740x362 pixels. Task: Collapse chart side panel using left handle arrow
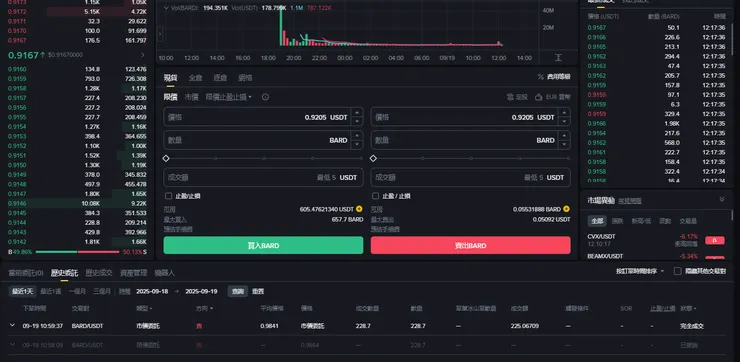click(x=160, y=34)
